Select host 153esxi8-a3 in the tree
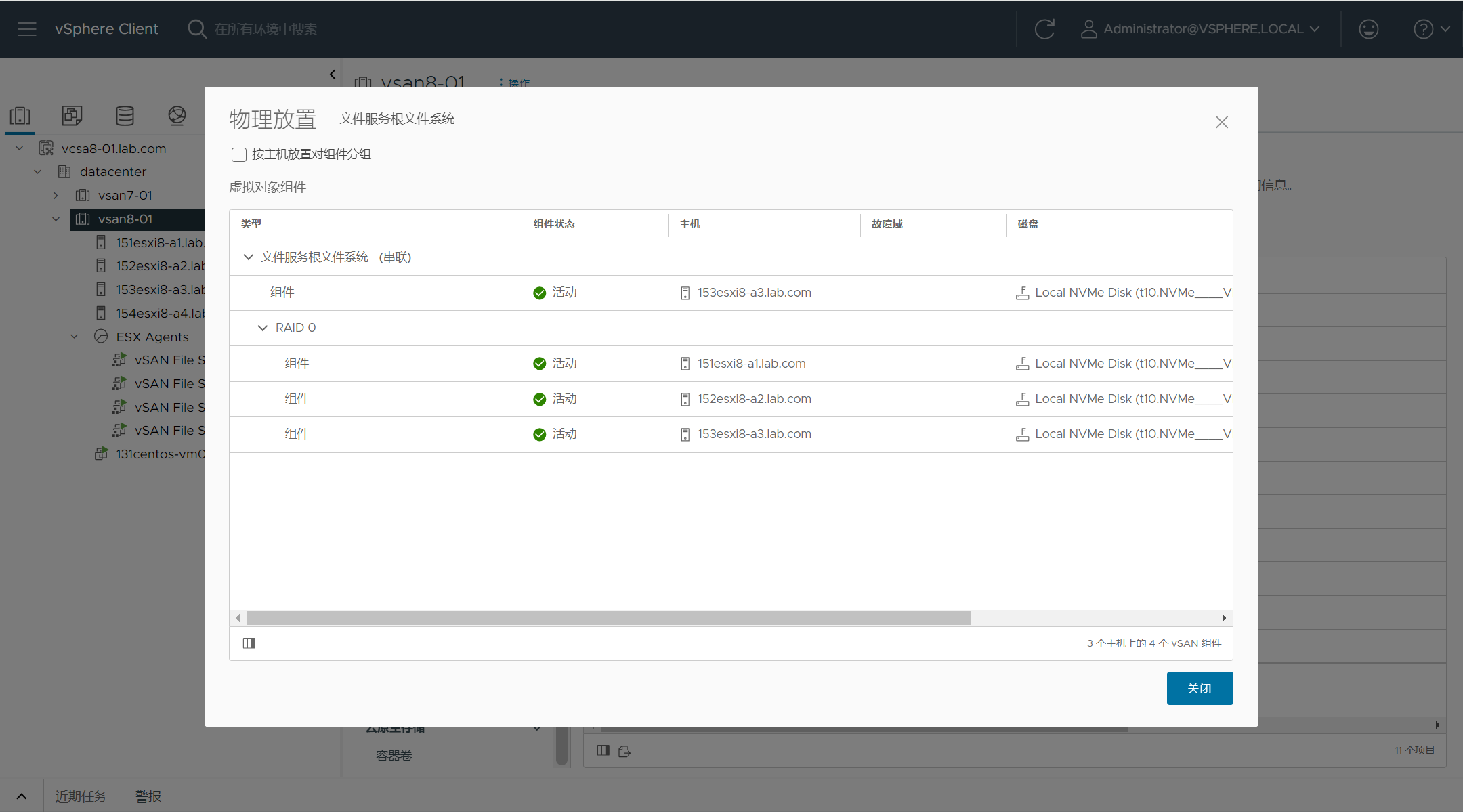 tap(160, 290)
